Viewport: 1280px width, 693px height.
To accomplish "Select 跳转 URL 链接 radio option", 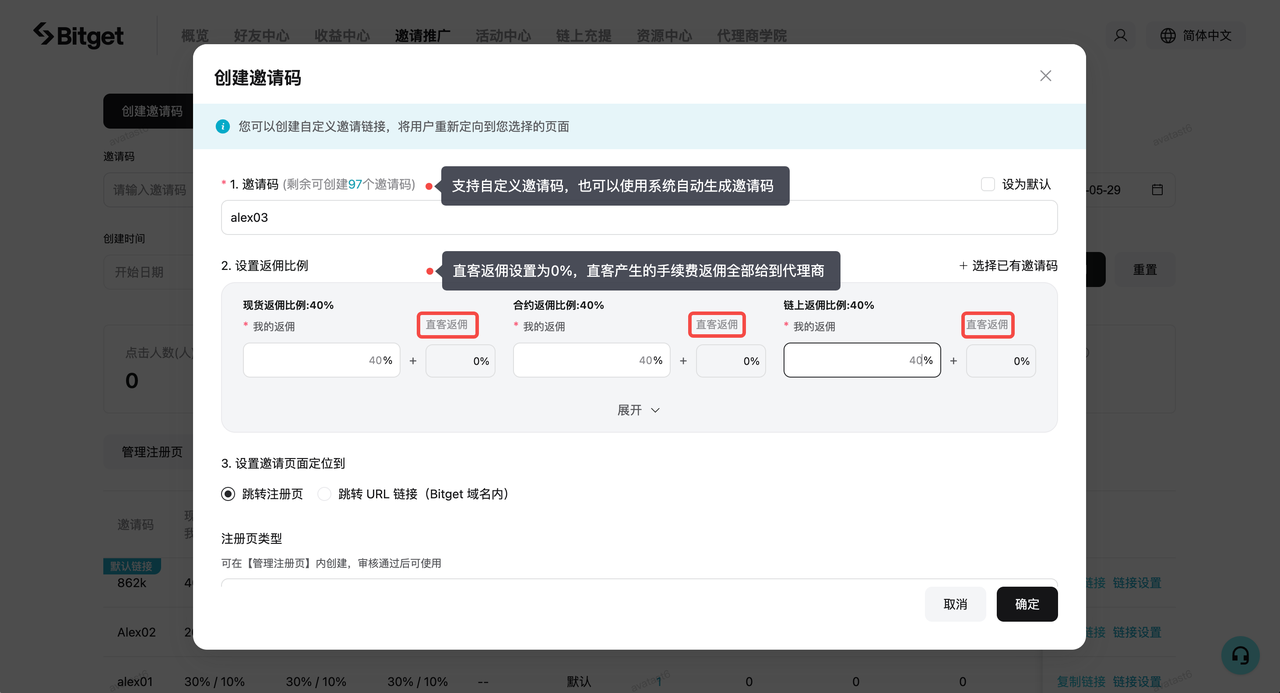I will pos(324,494).
